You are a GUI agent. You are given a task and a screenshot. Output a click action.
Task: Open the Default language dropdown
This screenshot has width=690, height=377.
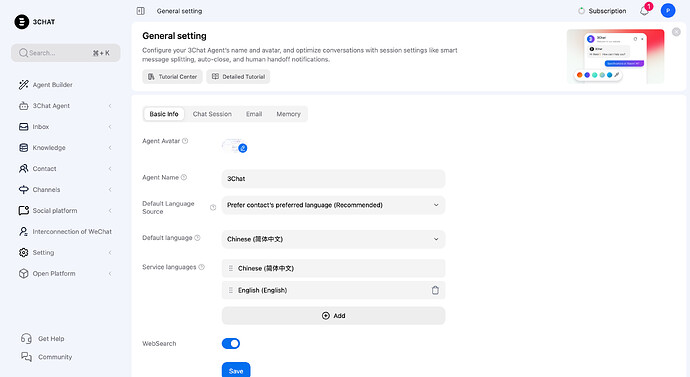pos(334,239)
